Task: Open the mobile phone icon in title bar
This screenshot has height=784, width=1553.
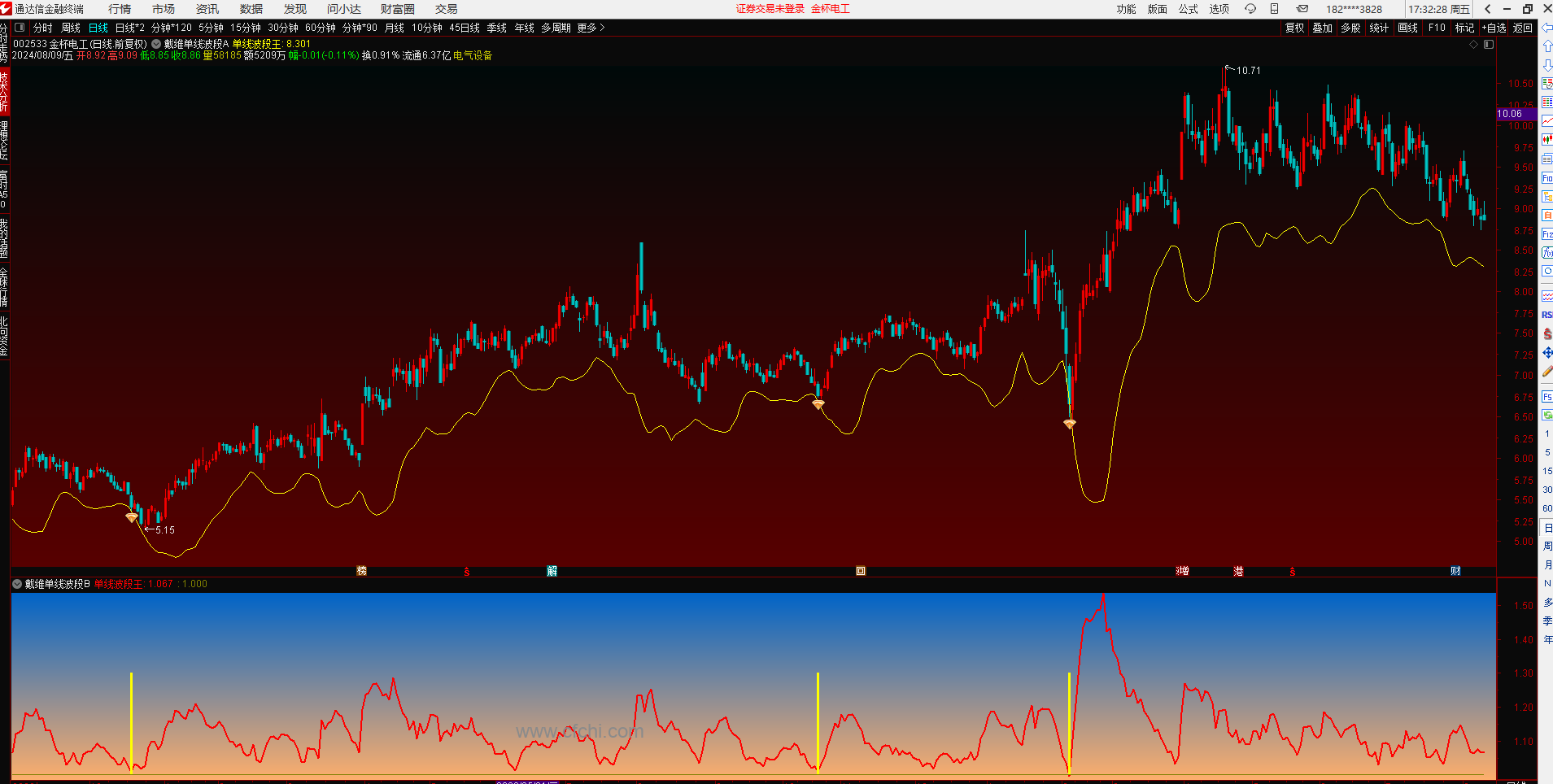Action: [x=1275, y=9]
